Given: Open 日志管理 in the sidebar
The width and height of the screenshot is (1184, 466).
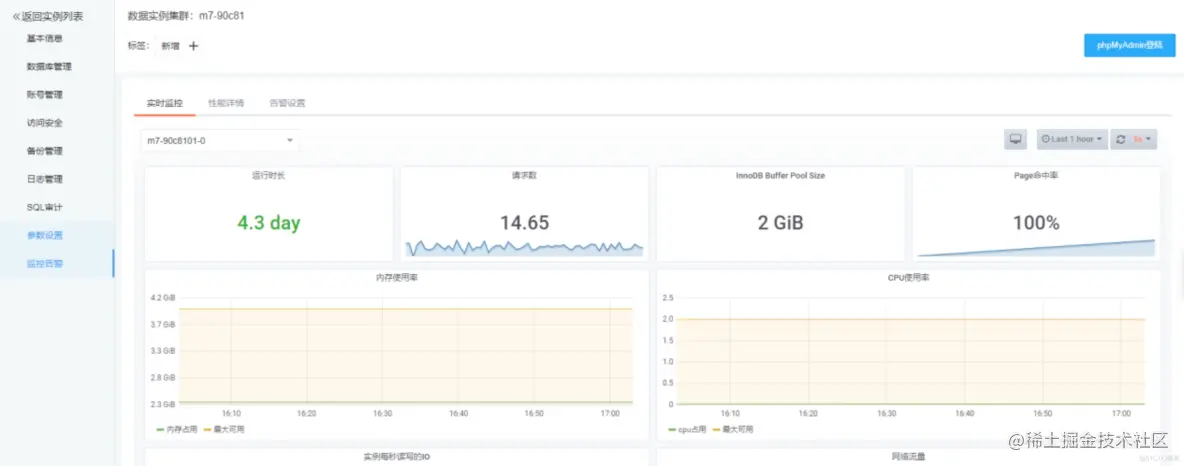Looking at the screenshot, I should point(44,180).
